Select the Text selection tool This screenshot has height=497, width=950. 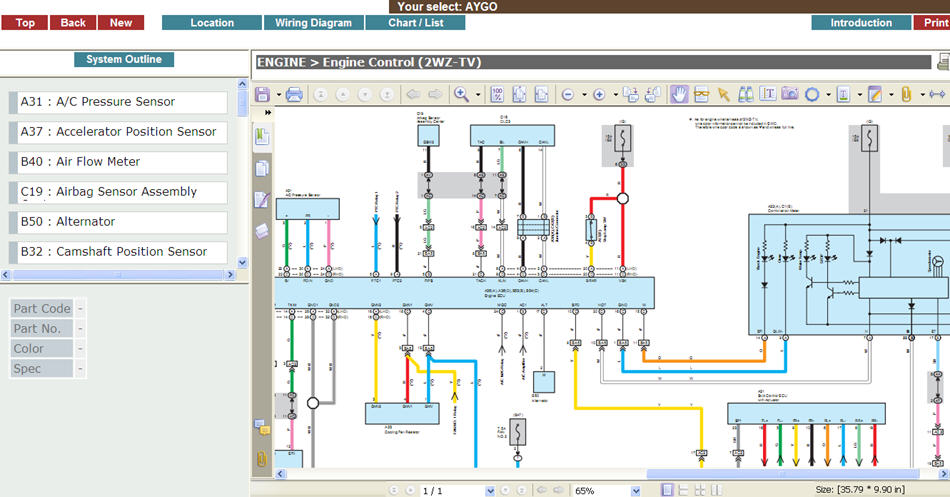[x=768, y=95]
